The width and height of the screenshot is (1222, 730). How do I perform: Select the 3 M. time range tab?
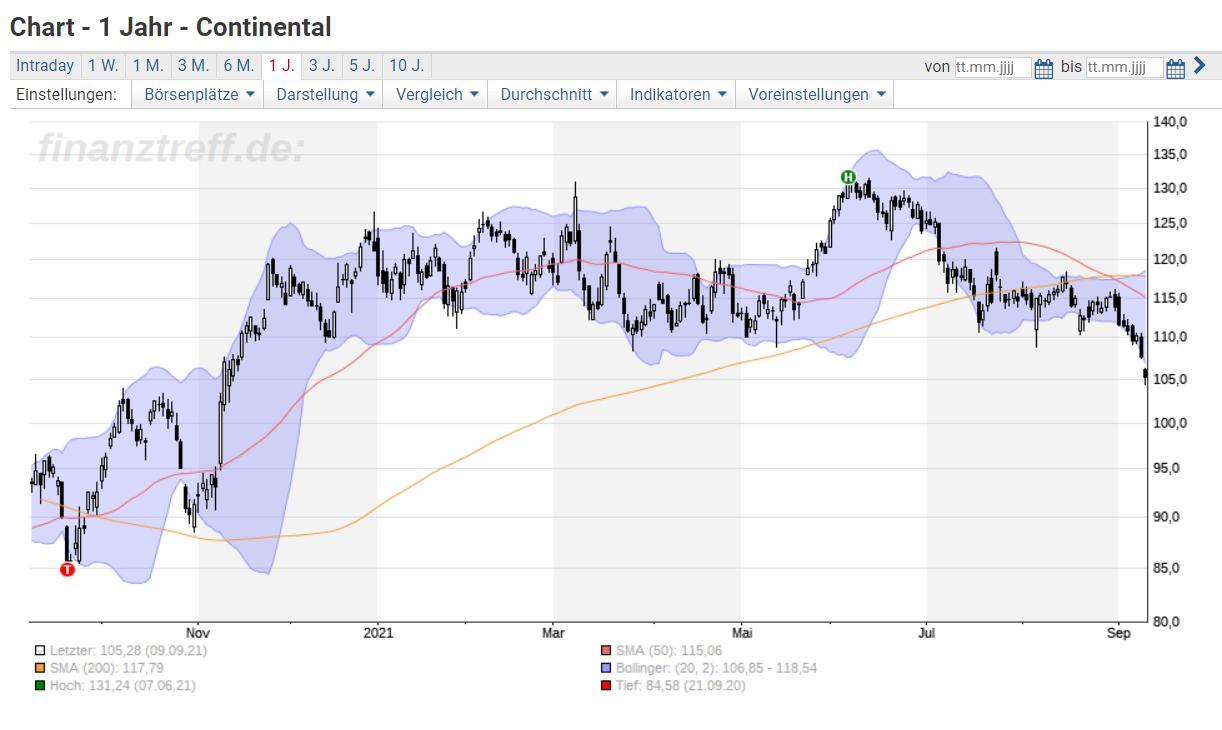tap(193, 66)
